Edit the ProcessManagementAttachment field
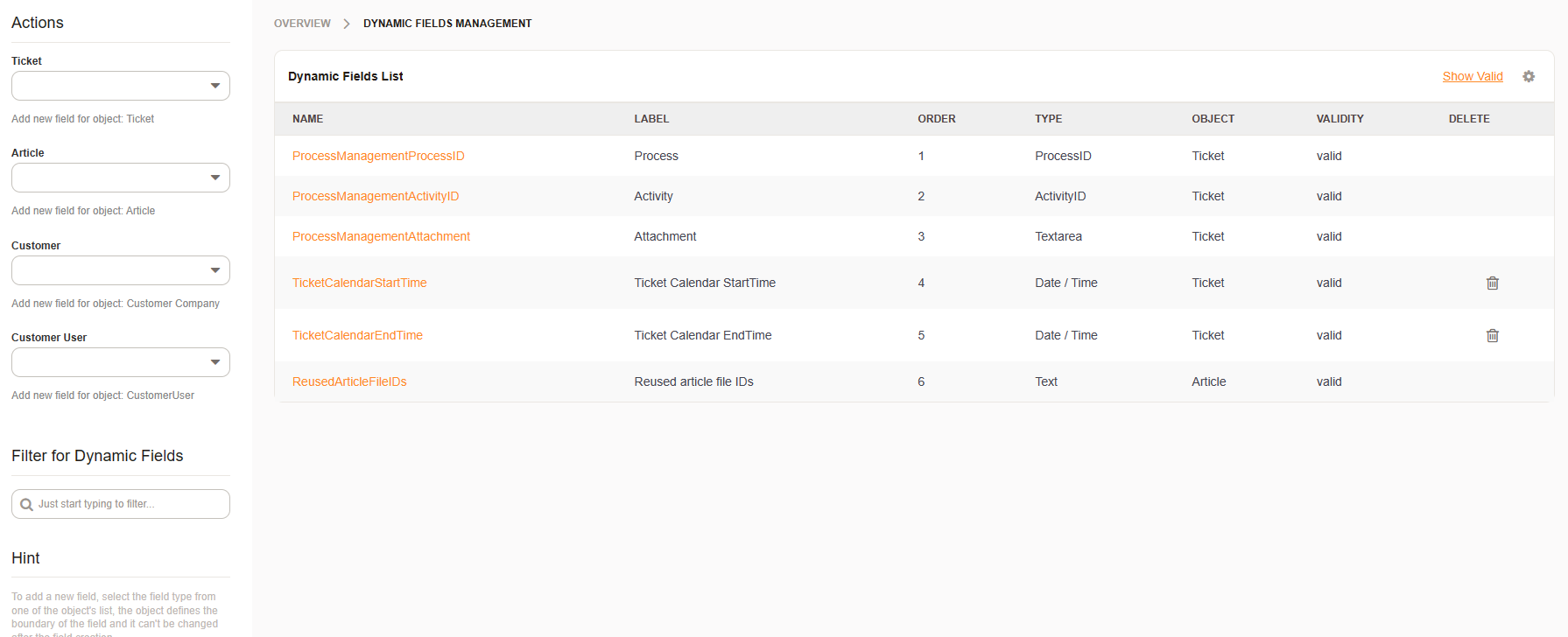The width and height of the screenshot is (1568, 637). [381, 236]
